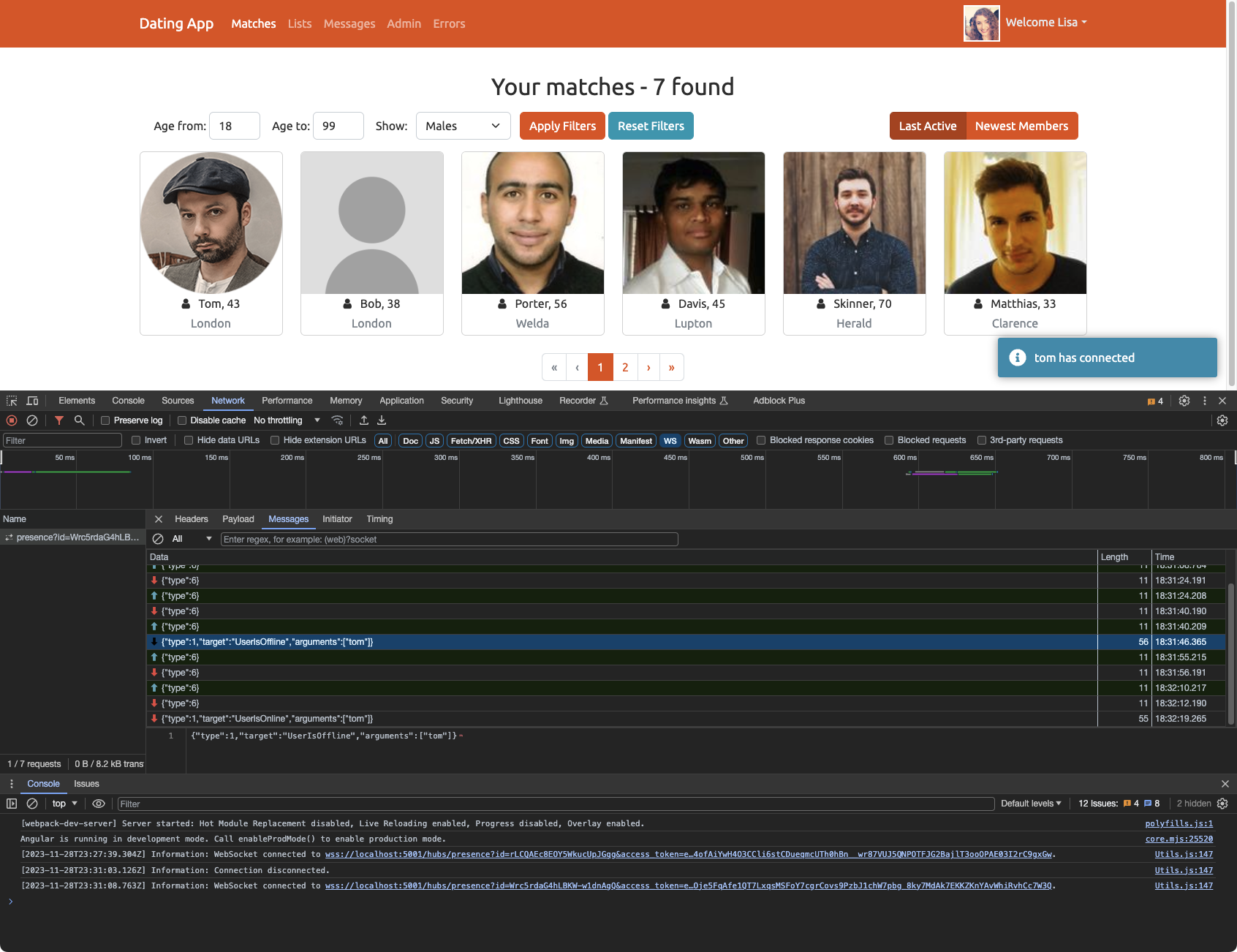Clear the network log
The height and width of the screenshot is (952, 1237).
click(x=32, y=420)
